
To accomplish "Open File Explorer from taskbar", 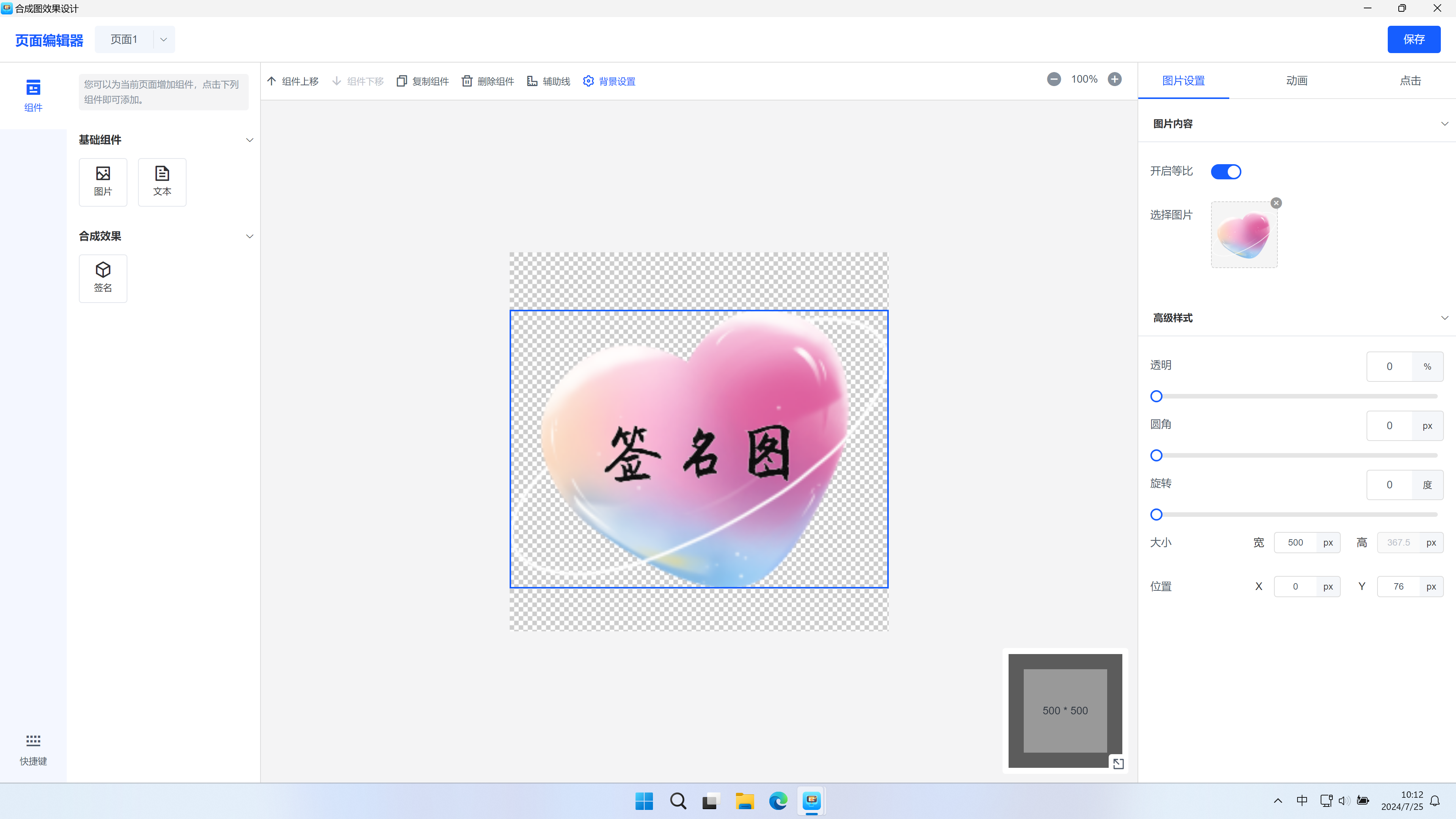I will [x=744, y=801].
